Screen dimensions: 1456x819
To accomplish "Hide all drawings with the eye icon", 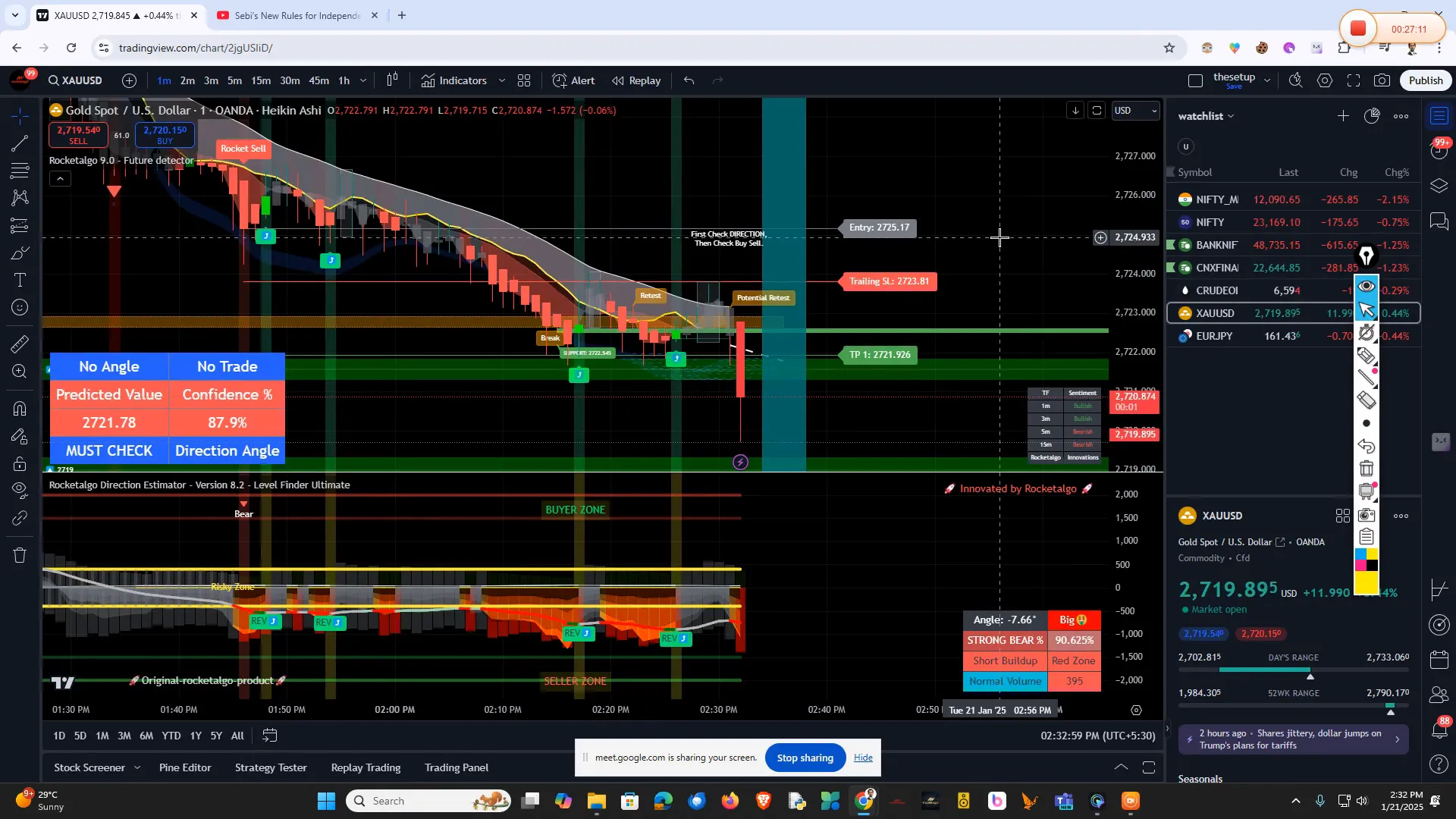I will click(x=20, y=489).
